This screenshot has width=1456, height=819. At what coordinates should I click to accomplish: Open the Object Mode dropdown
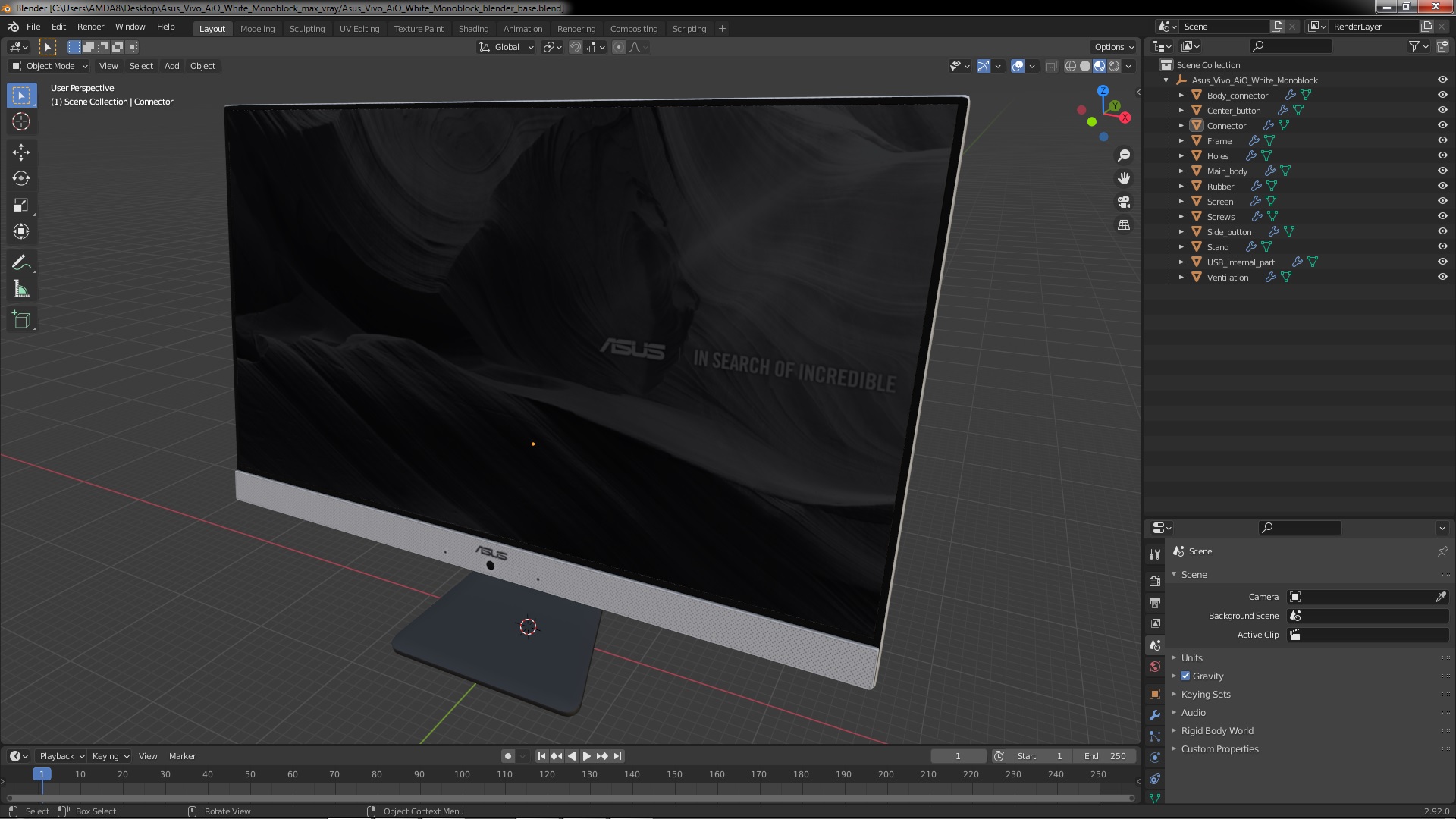coord(49,67)
